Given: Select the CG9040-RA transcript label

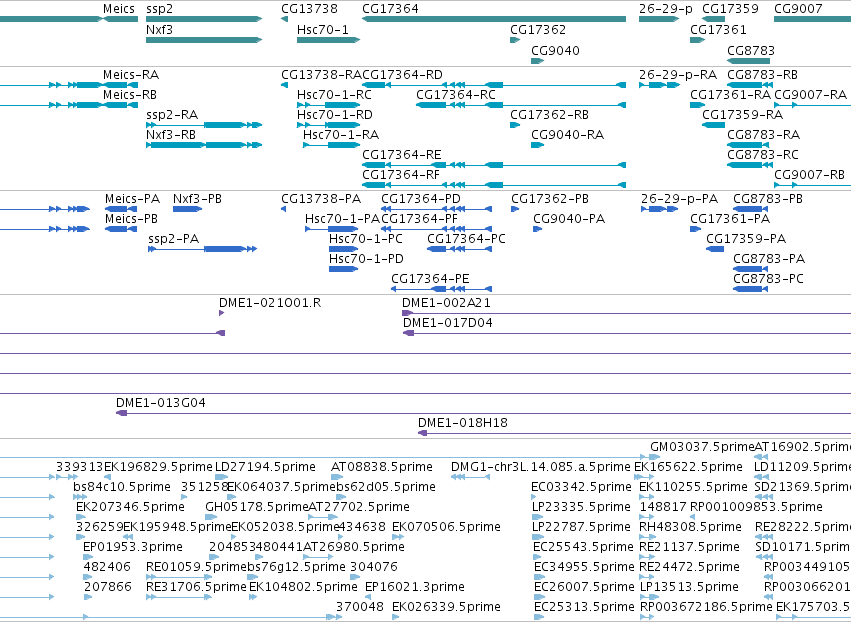Looking at the screenshot, I should 567,135.
